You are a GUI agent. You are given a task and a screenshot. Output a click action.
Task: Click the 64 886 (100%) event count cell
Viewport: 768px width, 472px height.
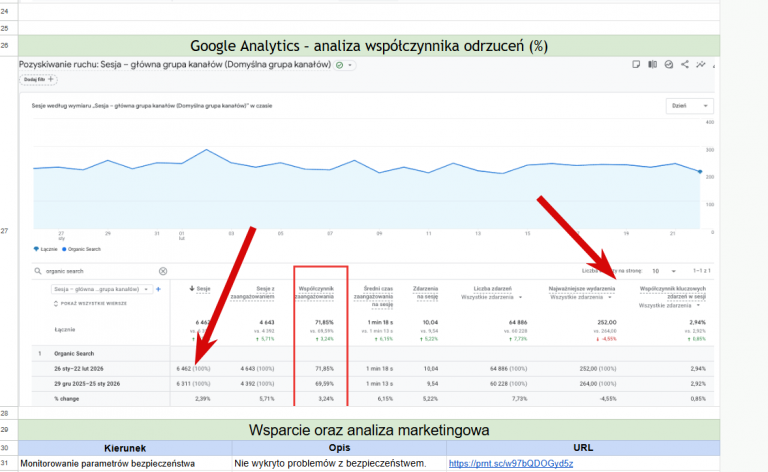coord(509,369)
